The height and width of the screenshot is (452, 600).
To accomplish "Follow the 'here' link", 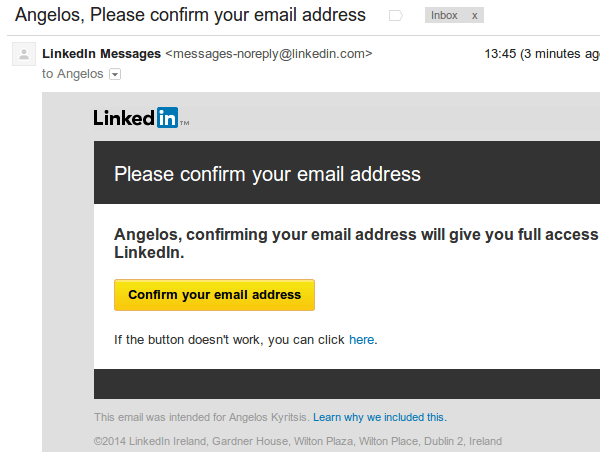I will [x=361, y=340].
